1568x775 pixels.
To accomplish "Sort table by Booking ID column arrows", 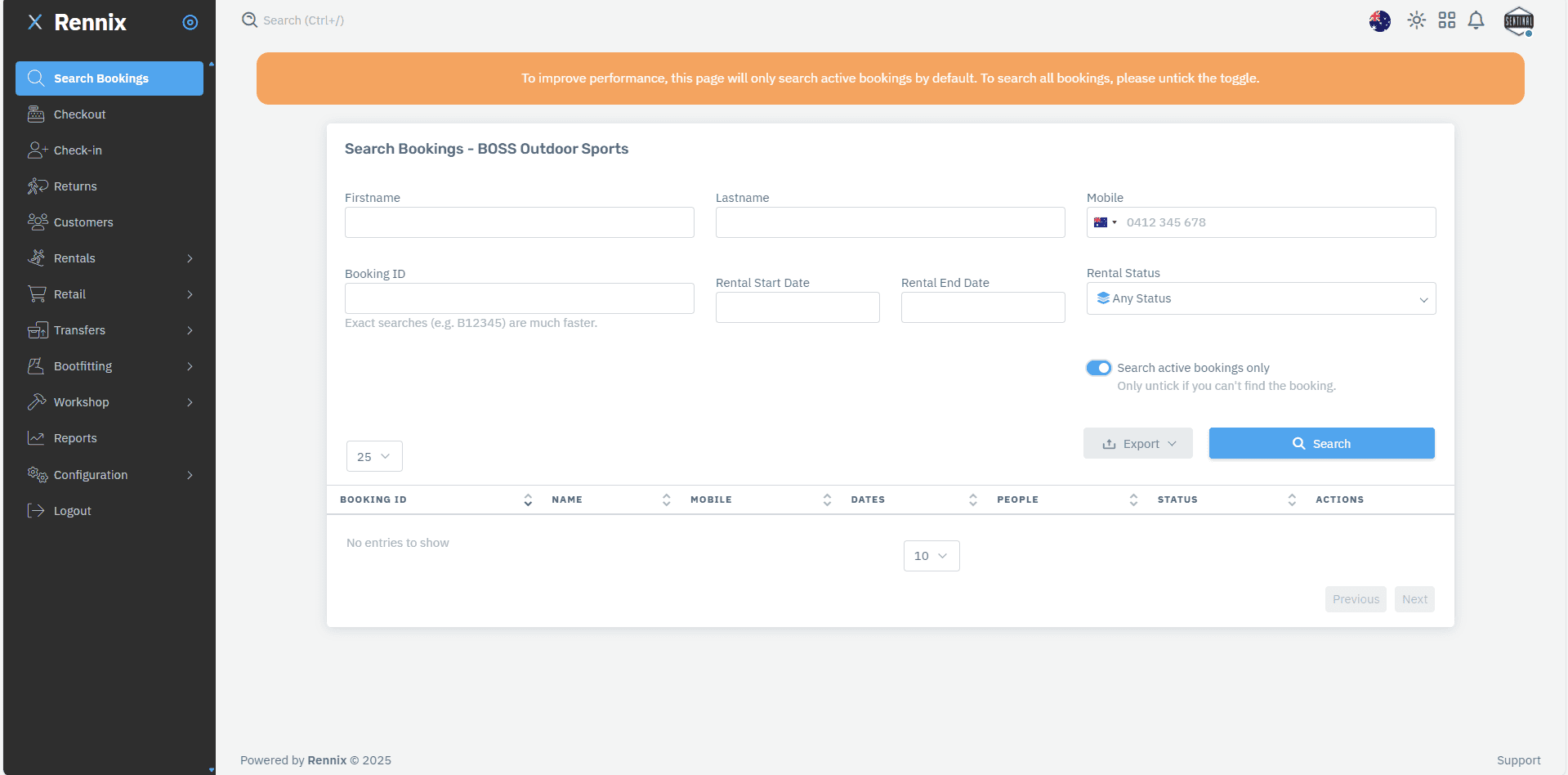I will [528, 499].
